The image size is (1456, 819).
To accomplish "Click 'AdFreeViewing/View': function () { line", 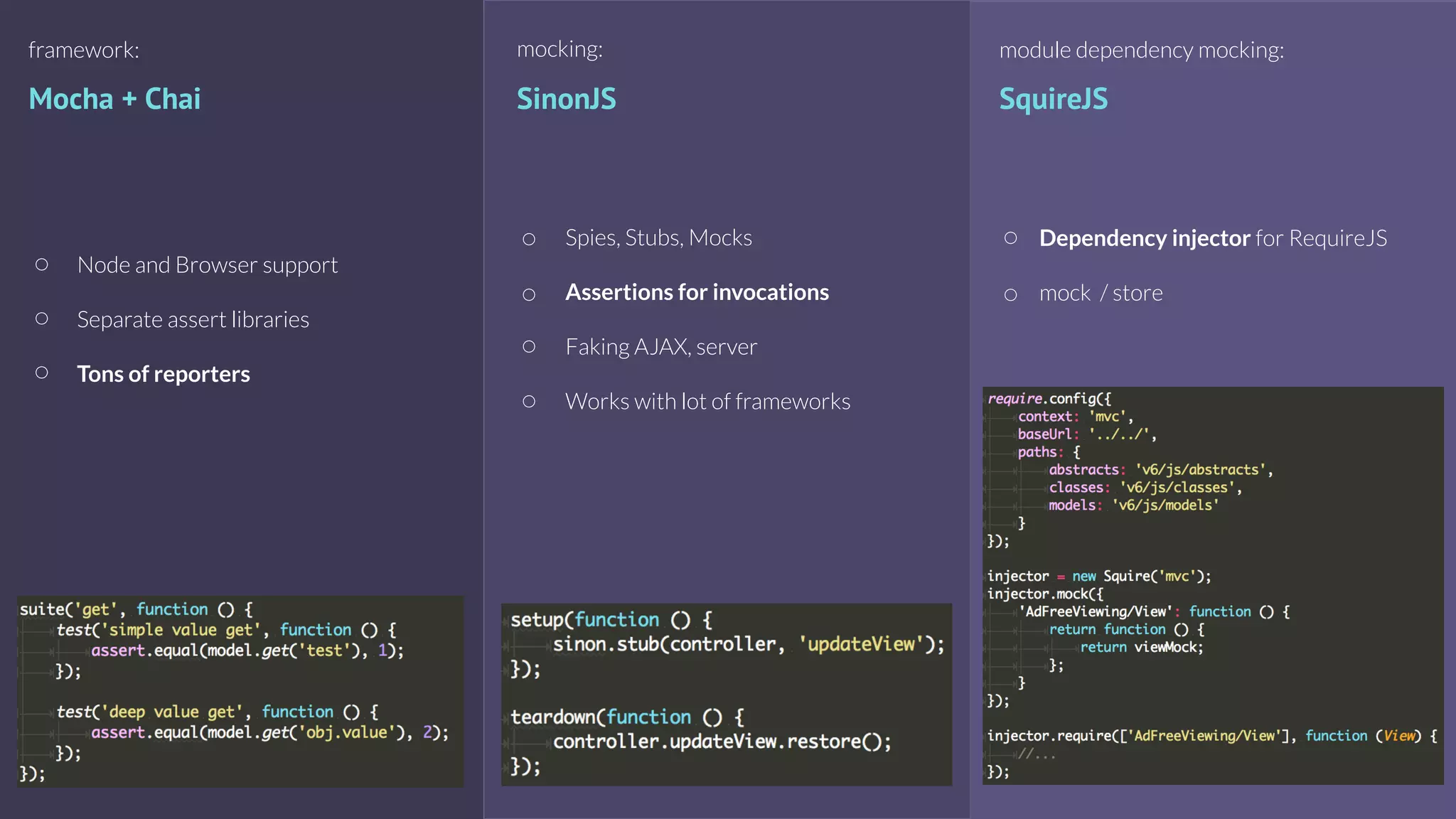I will (x=1154, y=612).
